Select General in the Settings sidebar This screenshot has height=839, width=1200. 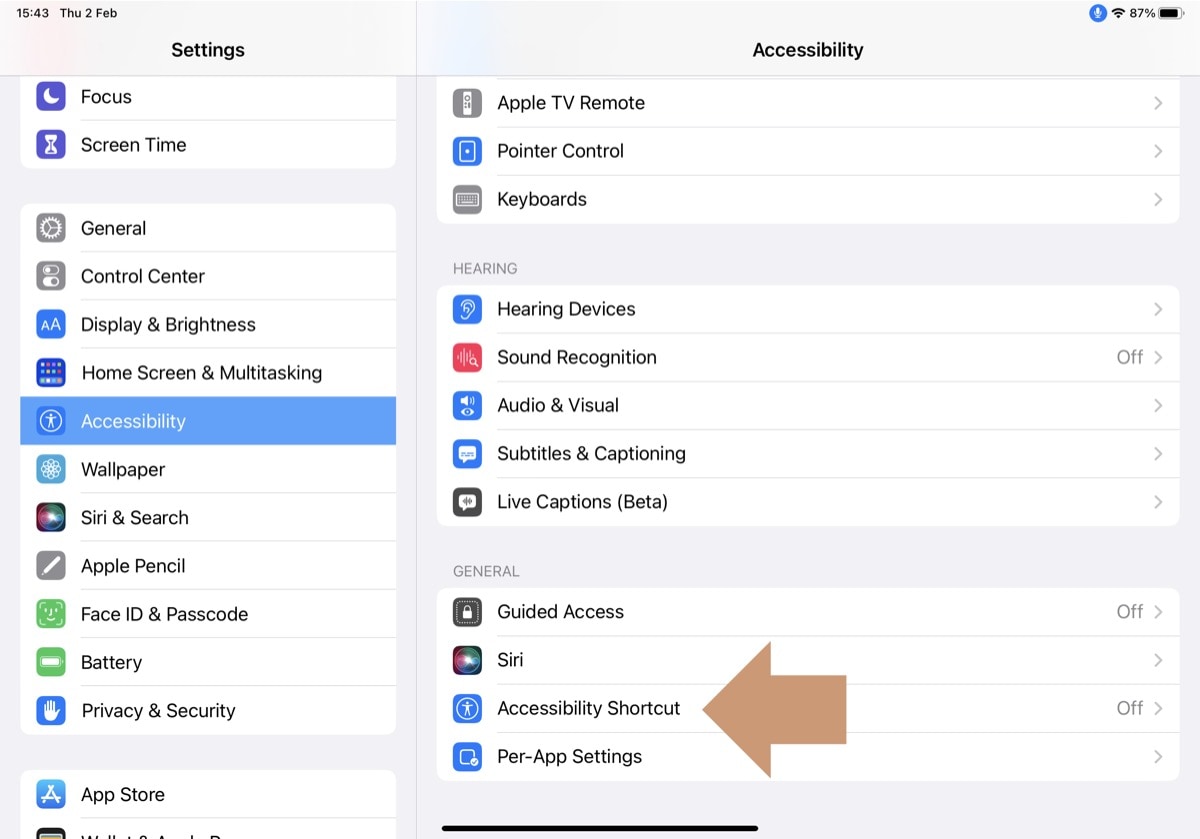tap(208, 228)
